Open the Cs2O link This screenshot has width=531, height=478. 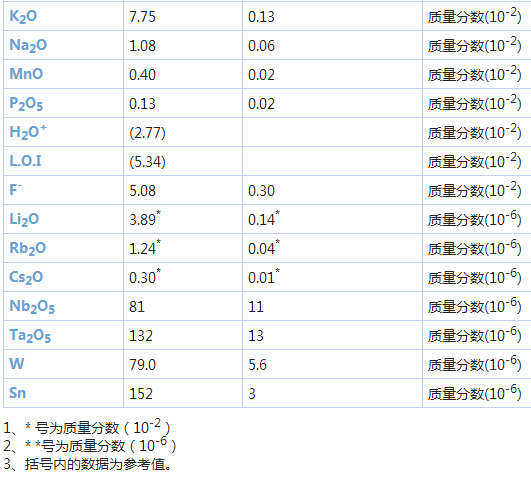pos(26,277)
